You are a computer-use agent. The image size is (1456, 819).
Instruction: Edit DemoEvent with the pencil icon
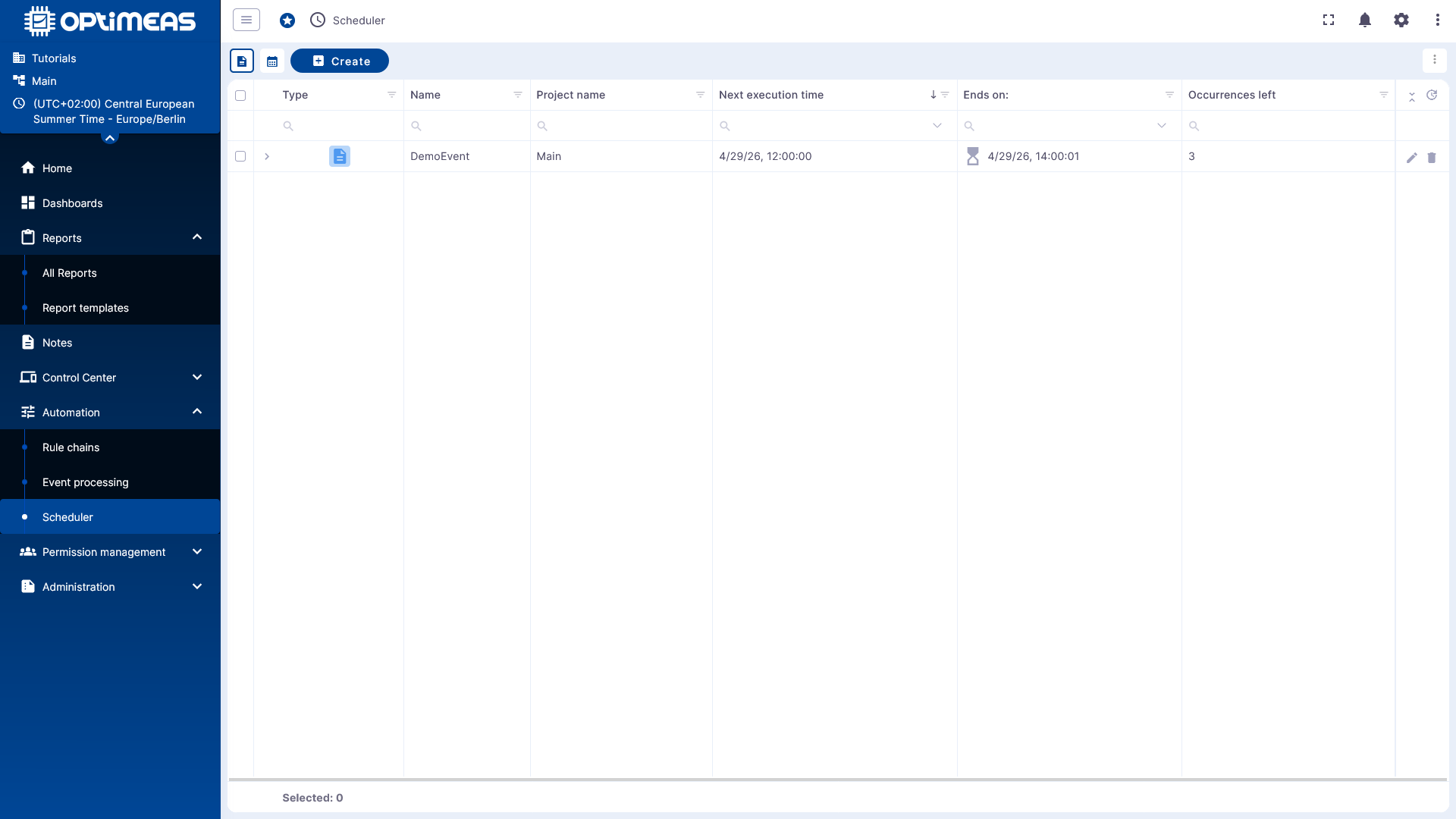point(1412,158)
